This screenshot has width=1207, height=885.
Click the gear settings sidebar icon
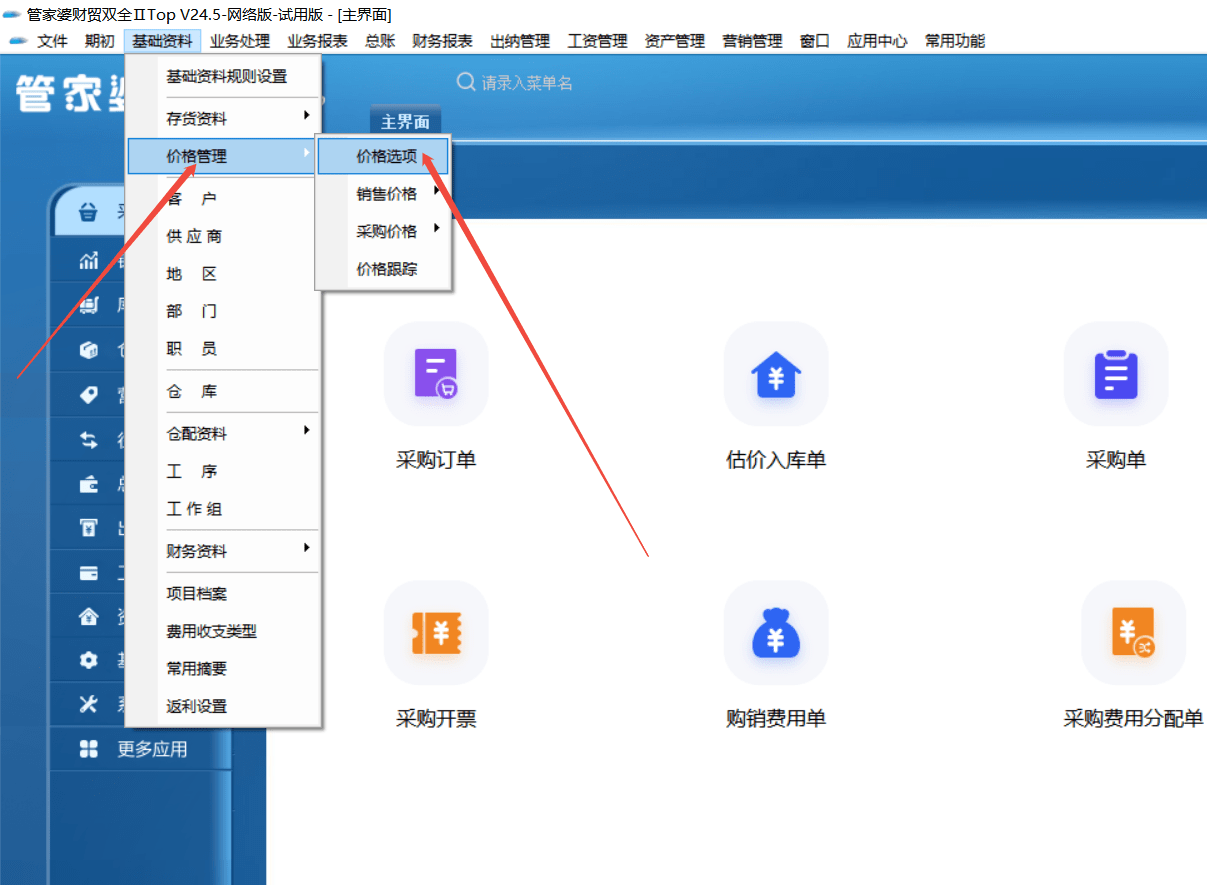coord(89,660)
